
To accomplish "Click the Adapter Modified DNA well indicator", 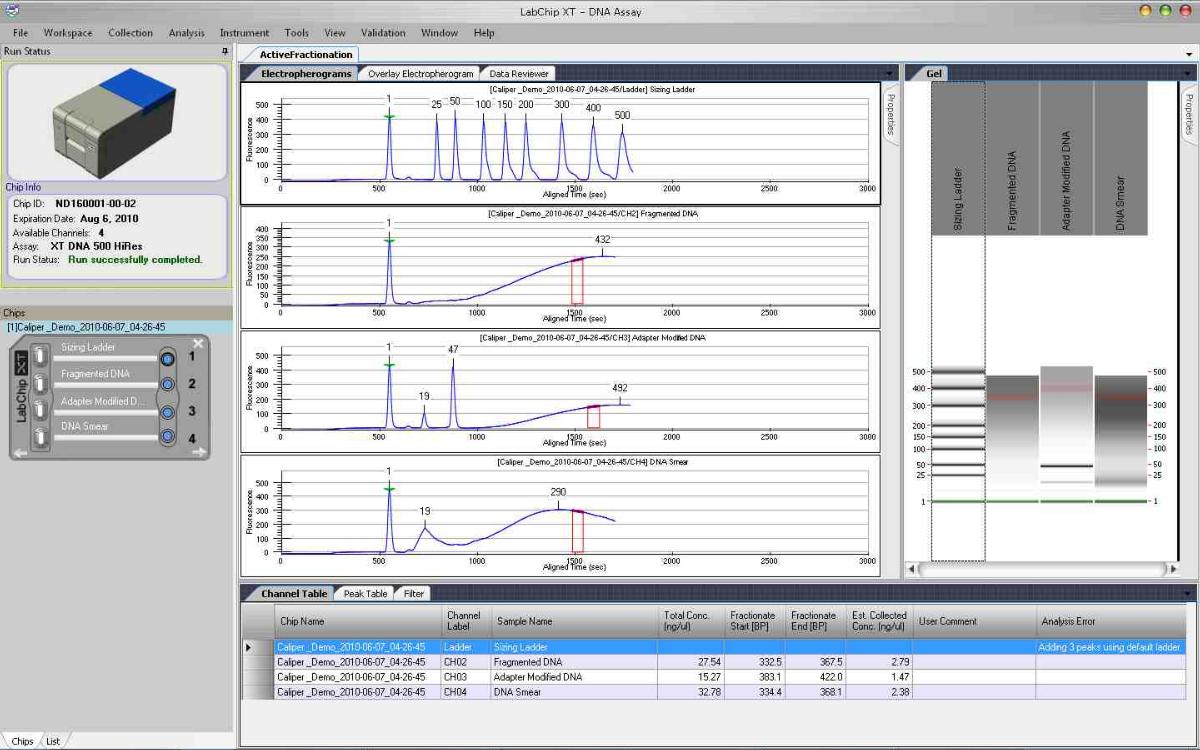I will pyautogui.click(x=167, y=411).
